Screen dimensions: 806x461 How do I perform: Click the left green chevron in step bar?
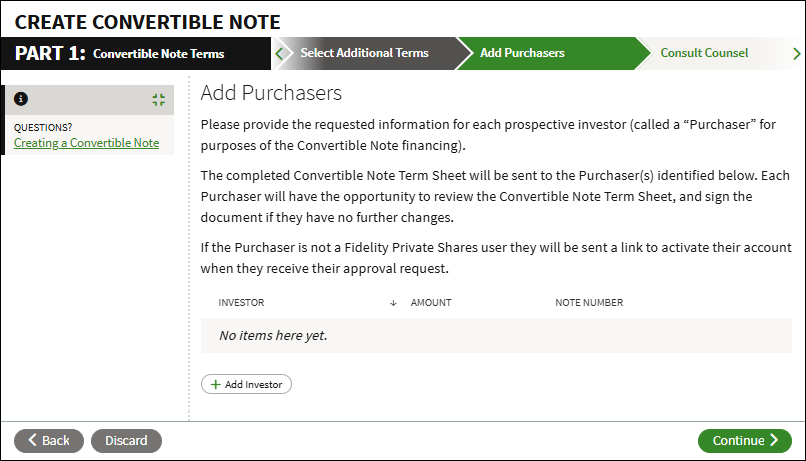pyautogui.click(x=279, y=53)
